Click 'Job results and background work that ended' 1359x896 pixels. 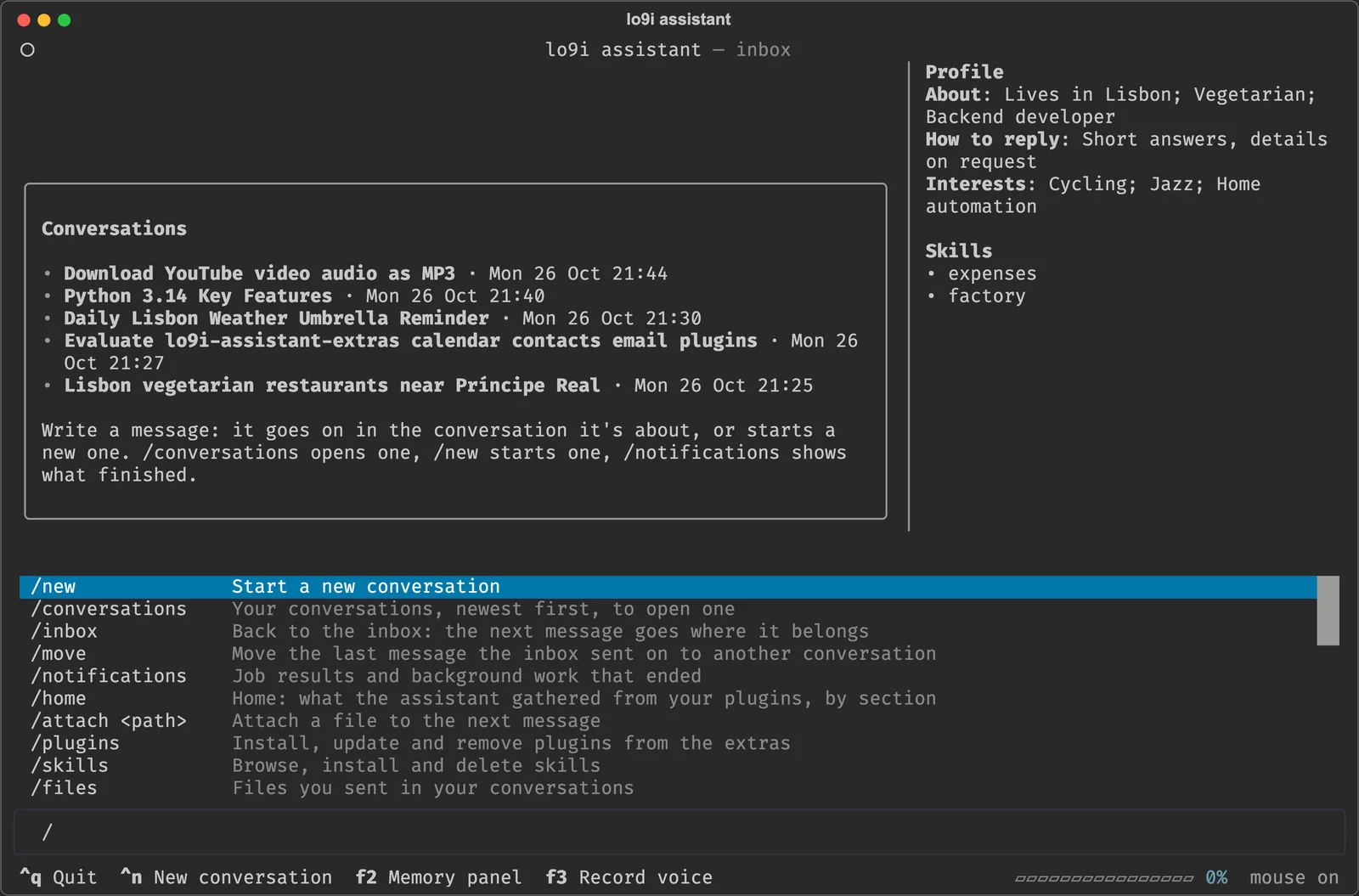tap(466, 676)
